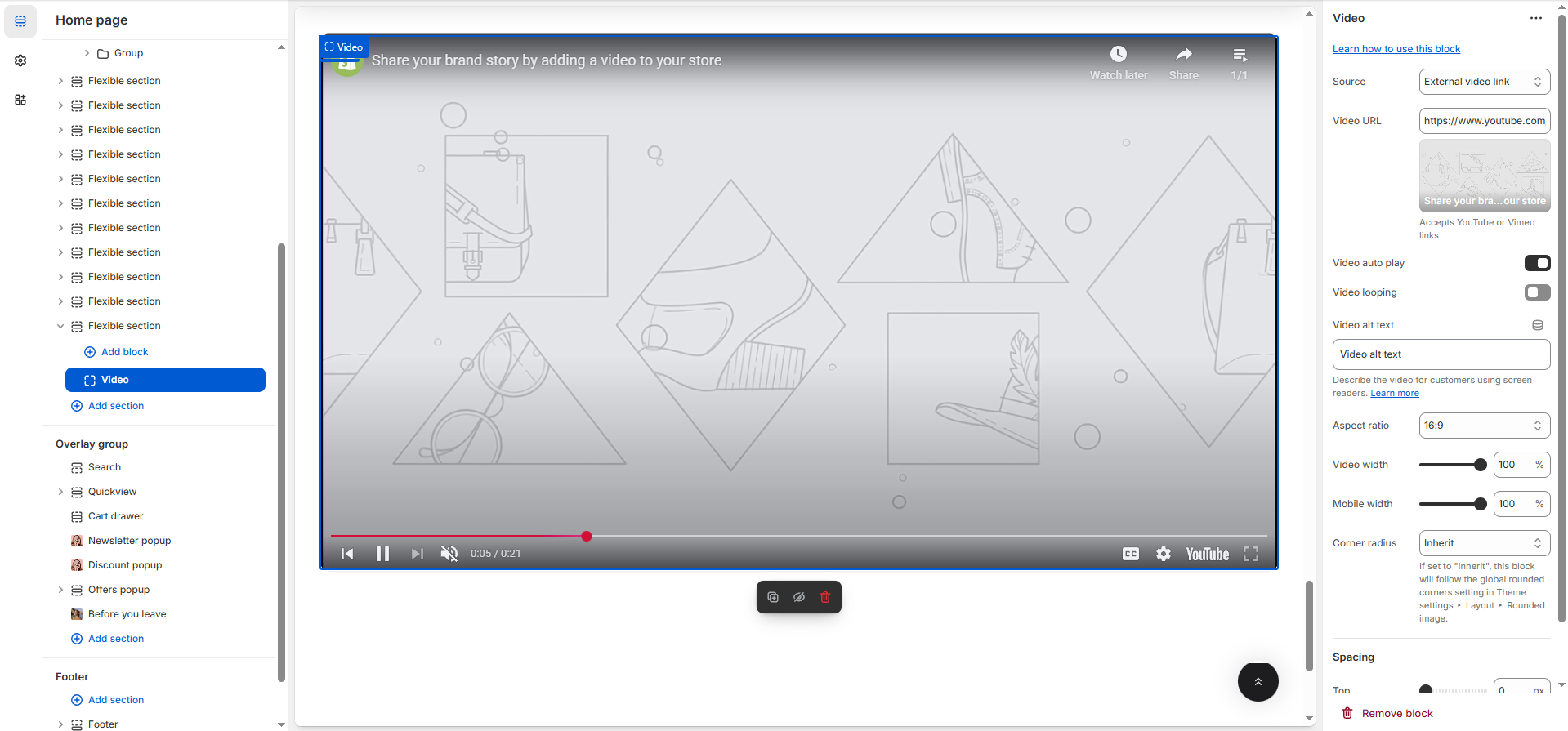Enter fullscreen on the video player
Image resolution: width=1568 pixels, height=731 pixels.
(1251, 554)
